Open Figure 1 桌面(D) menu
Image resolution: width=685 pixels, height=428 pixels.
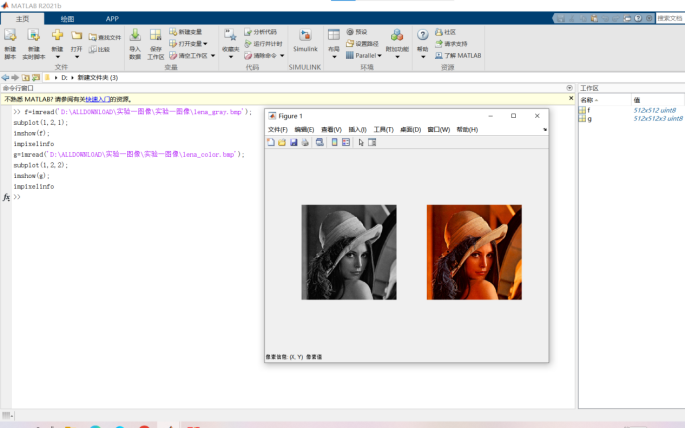coord(410,130)
